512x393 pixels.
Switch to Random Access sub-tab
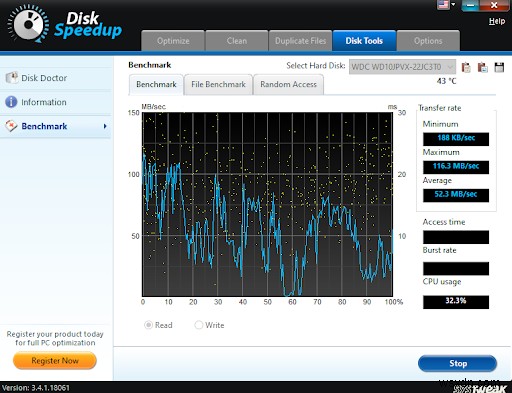(288, 85)
